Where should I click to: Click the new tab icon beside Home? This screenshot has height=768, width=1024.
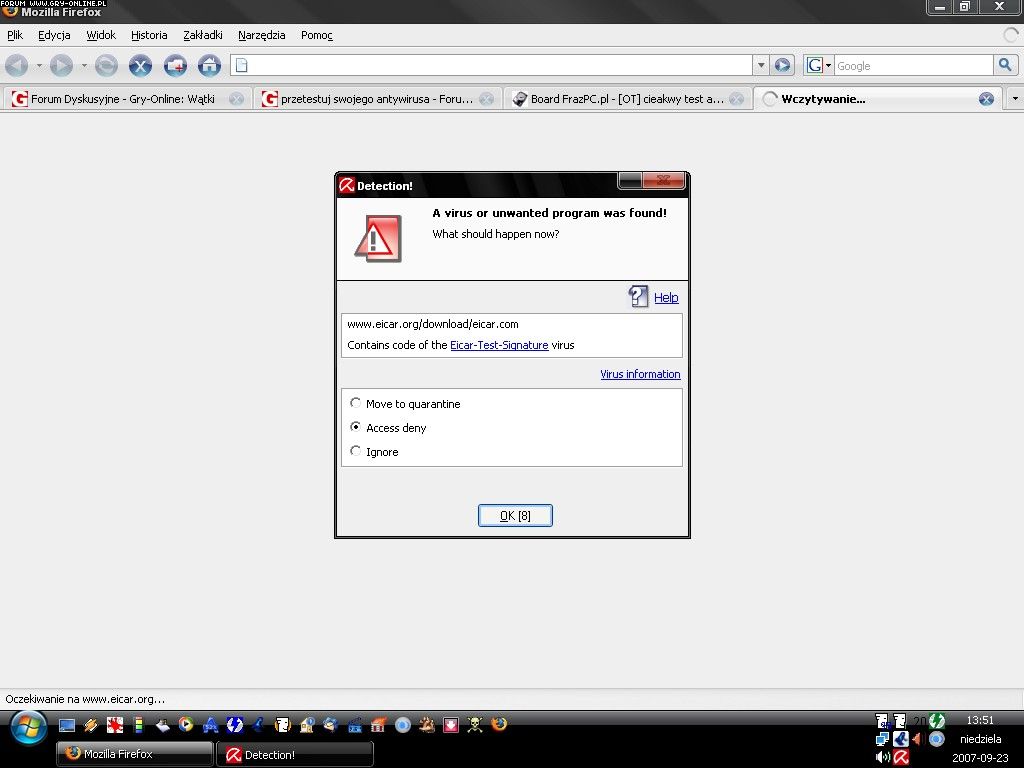(175, 65)
